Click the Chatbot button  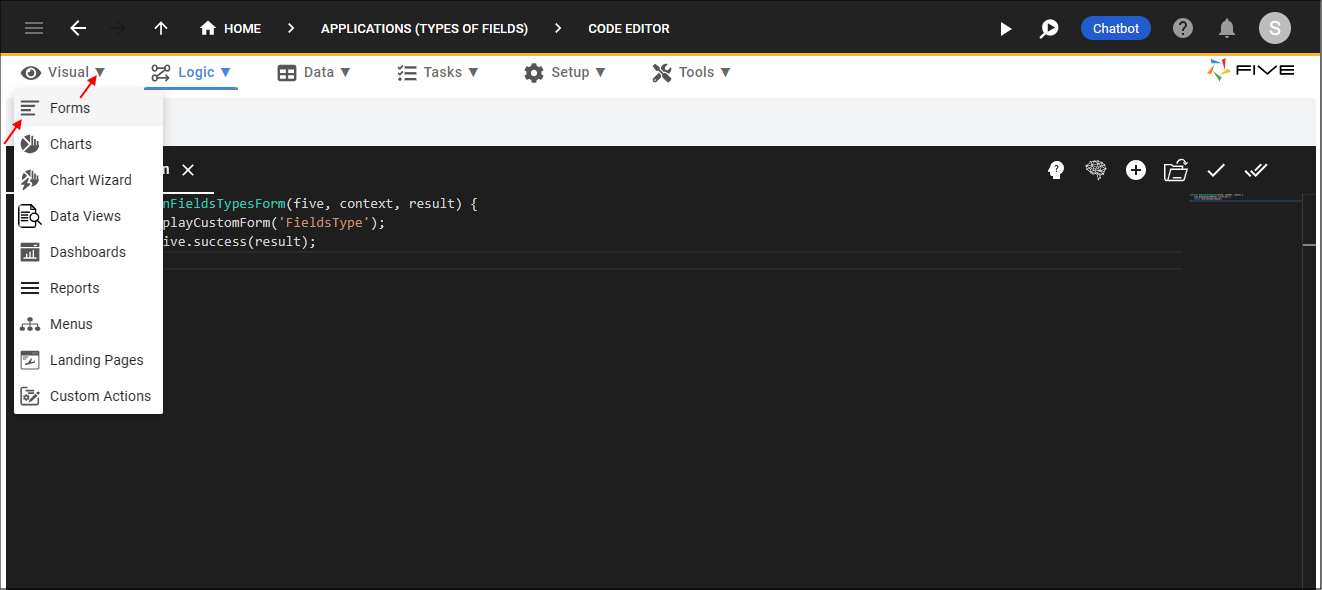[x=1115, y=28]
